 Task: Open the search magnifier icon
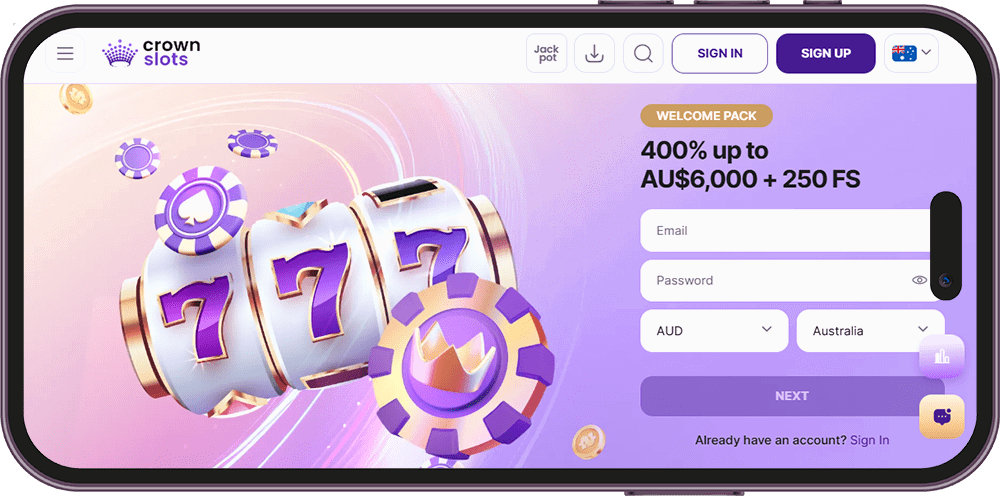pyautogui.click(x=643, y=53)
